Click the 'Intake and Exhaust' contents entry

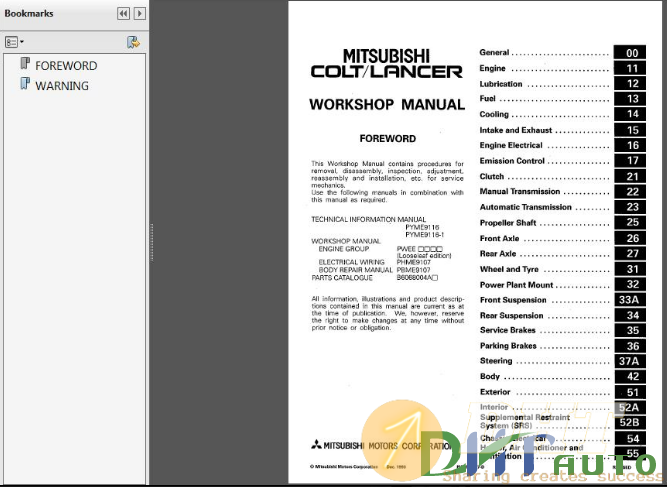pyautogui.click(x=516, y=130)
